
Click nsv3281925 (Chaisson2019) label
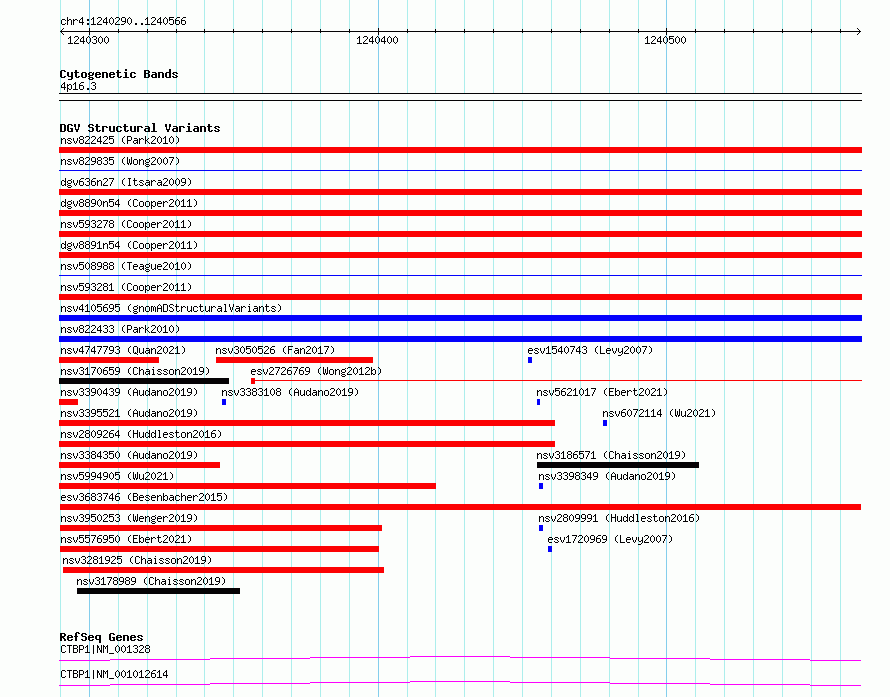(x=137, y=560)
